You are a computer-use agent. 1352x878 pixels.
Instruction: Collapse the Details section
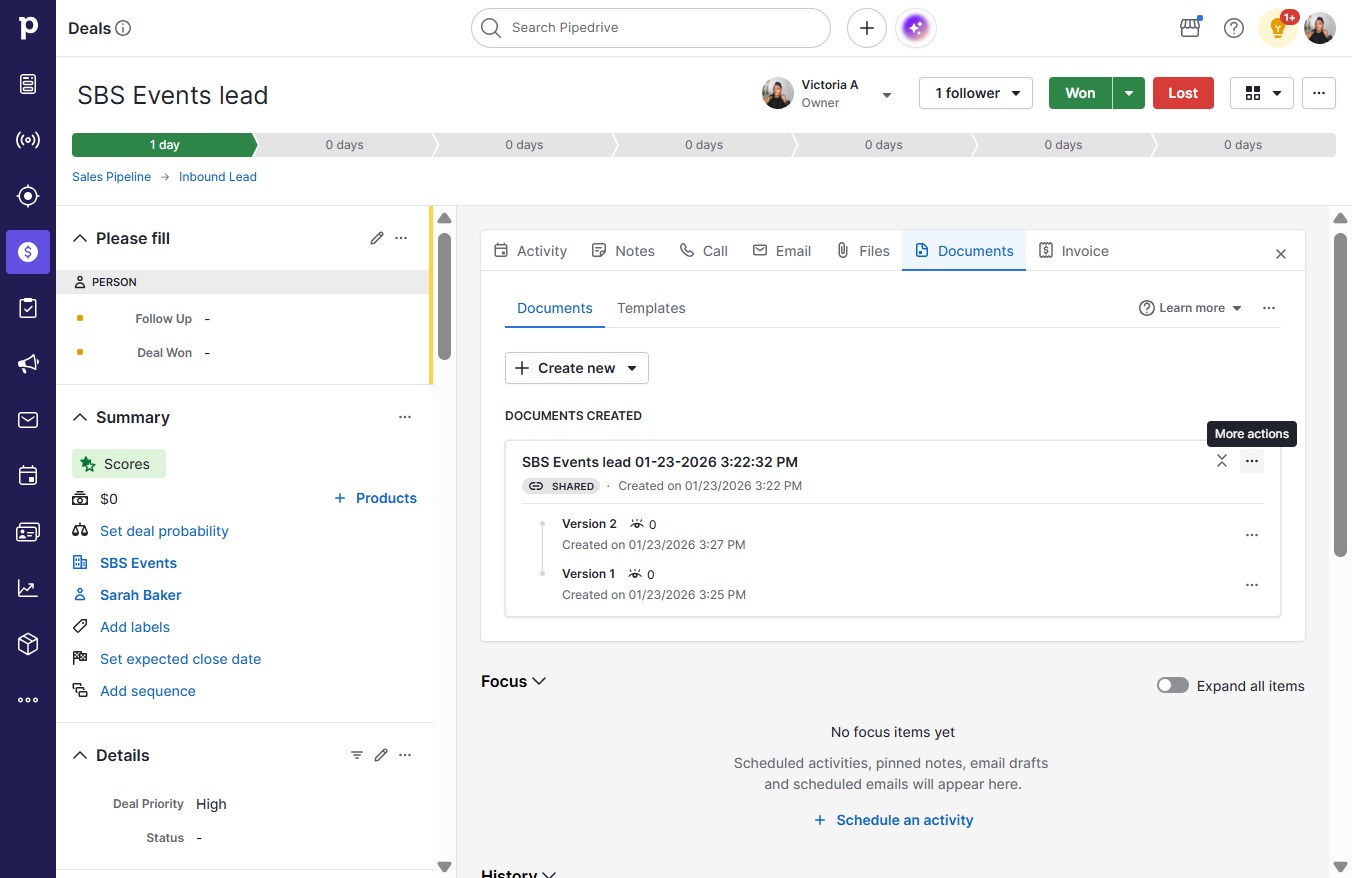(80, 755)
